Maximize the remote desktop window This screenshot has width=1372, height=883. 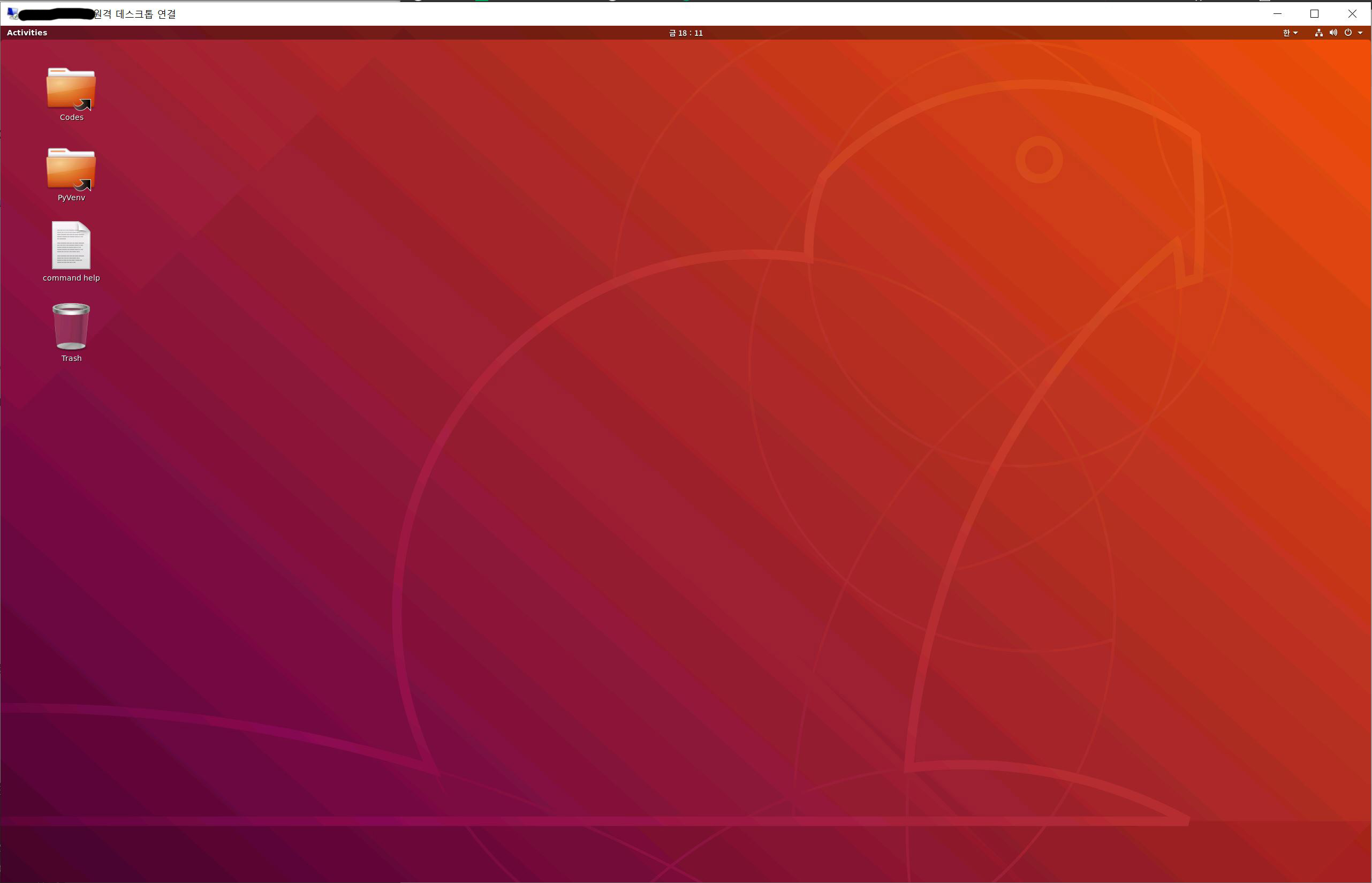tap(1315, 13)
